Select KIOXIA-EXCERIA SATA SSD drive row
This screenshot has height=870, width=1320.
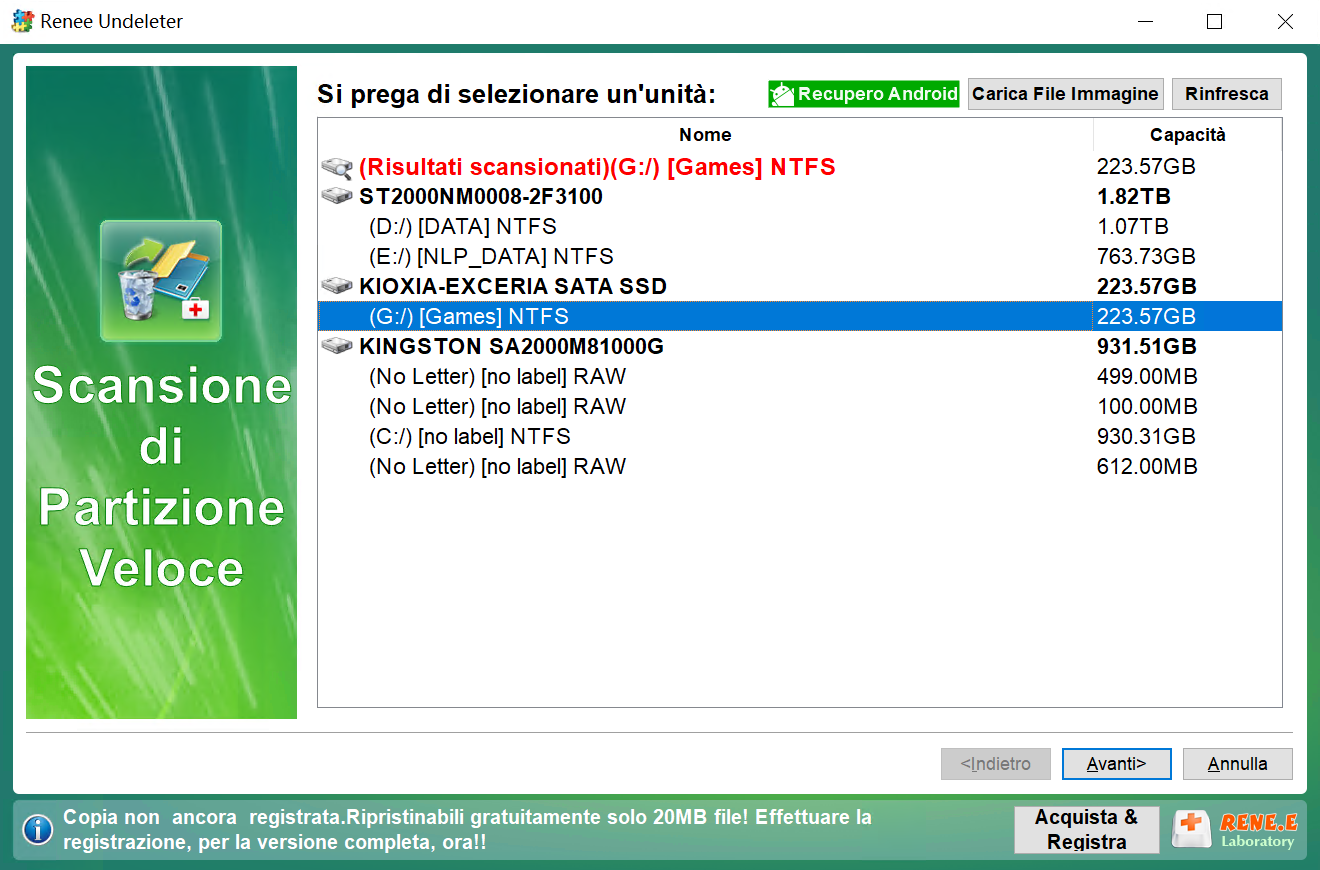pyautogui.click(x=800, y=287)
